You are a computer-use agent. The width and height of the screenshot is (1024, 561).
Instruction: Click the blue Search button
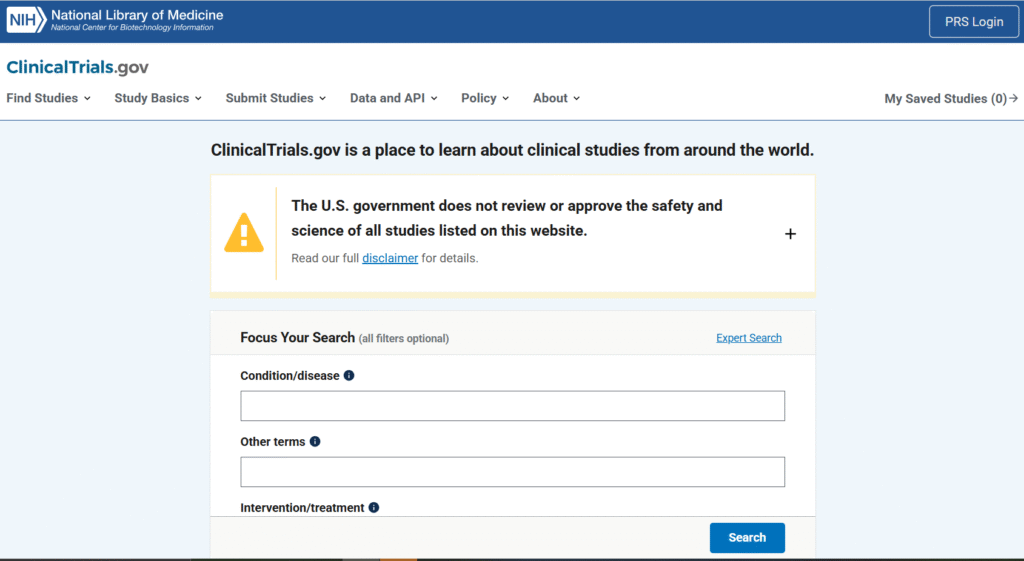[x=747, y=538]
